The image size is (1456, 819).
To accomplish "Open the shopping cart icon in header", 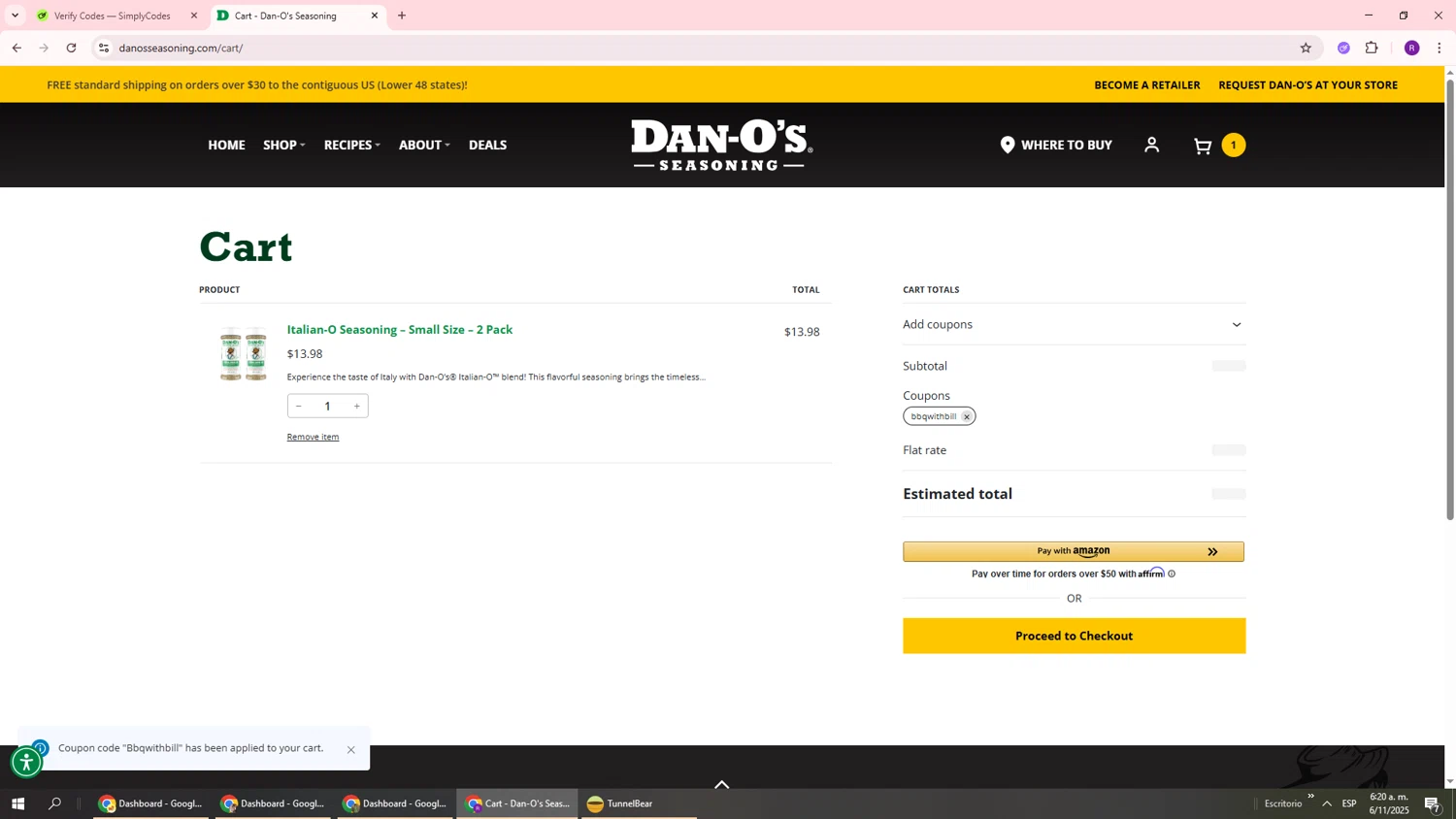I will point(1203,146).
